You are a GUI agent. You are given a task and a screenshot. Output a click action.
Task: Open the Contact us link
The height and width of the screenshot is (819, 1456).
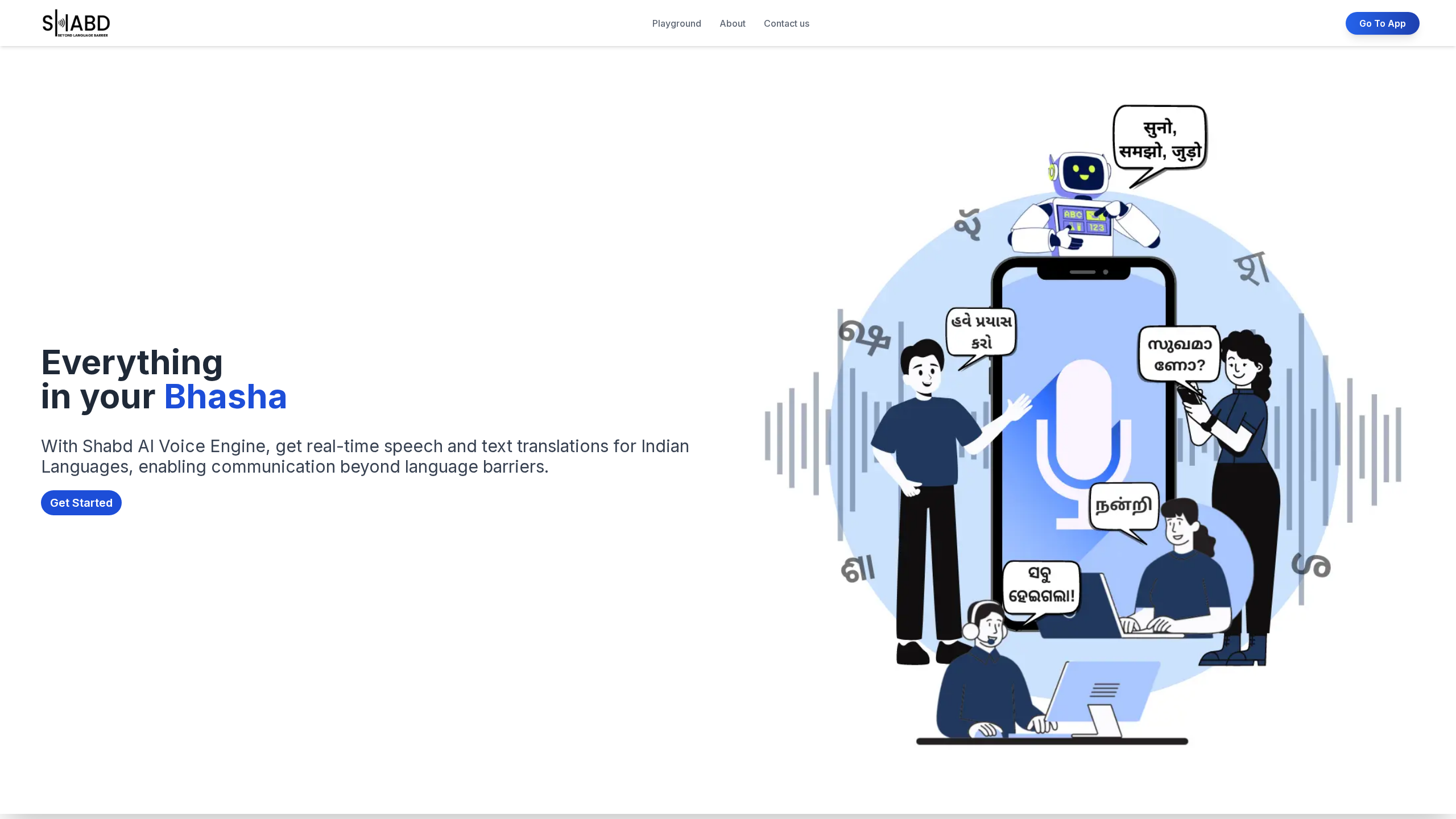click(786, 23)
